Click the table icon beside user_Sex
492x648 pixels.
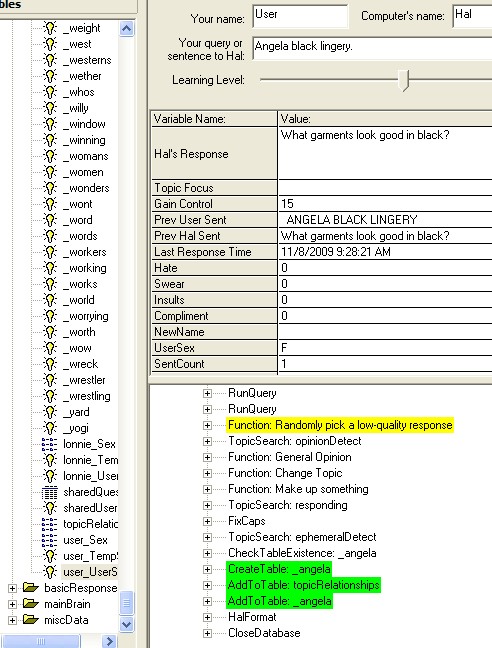50,540
